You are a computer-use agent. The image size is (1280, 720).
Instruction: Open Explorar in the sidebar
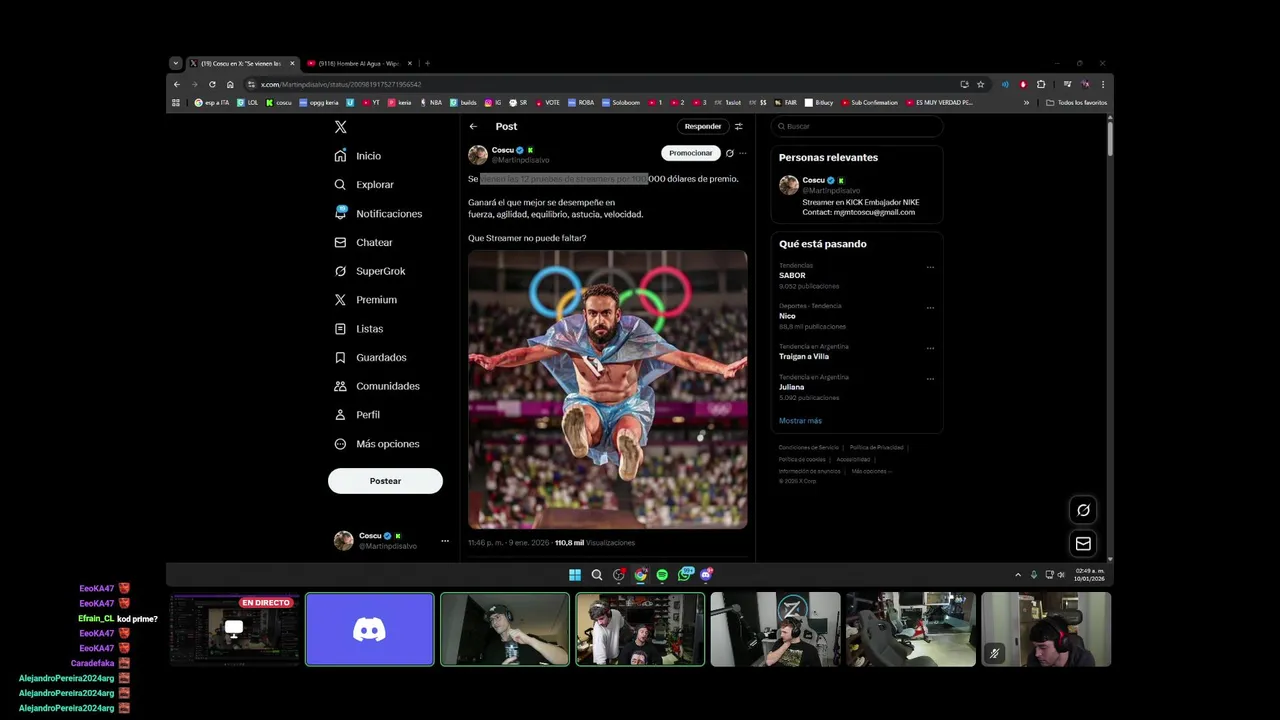(364, 185)
